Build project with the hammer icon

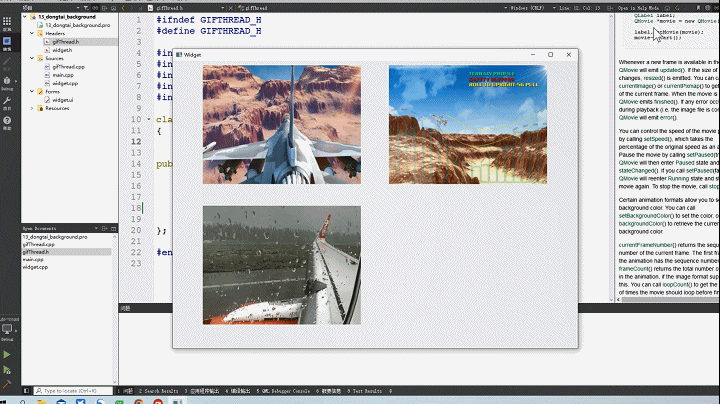tap(6, 385)
